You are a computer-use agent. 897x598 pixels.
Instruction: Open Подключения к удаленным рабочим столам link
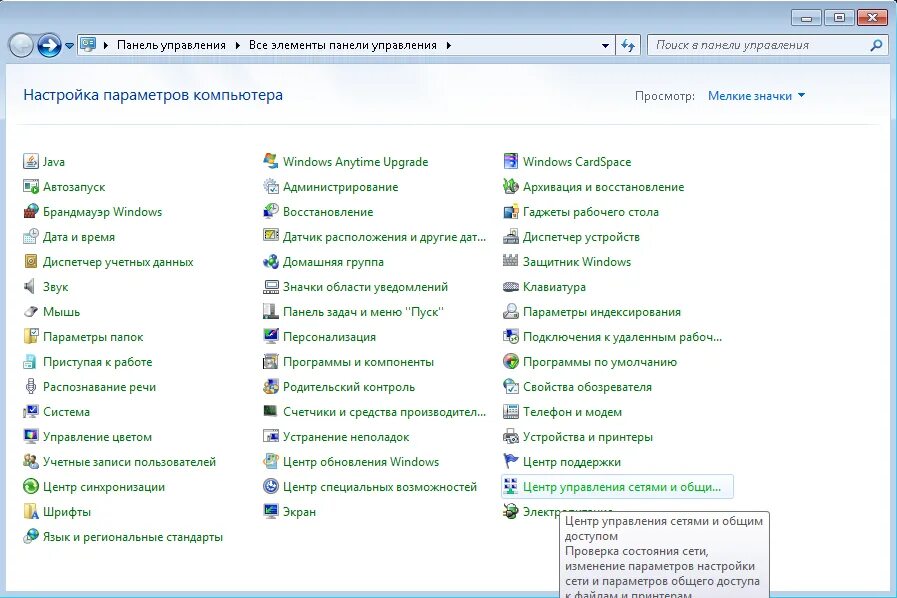622,336
